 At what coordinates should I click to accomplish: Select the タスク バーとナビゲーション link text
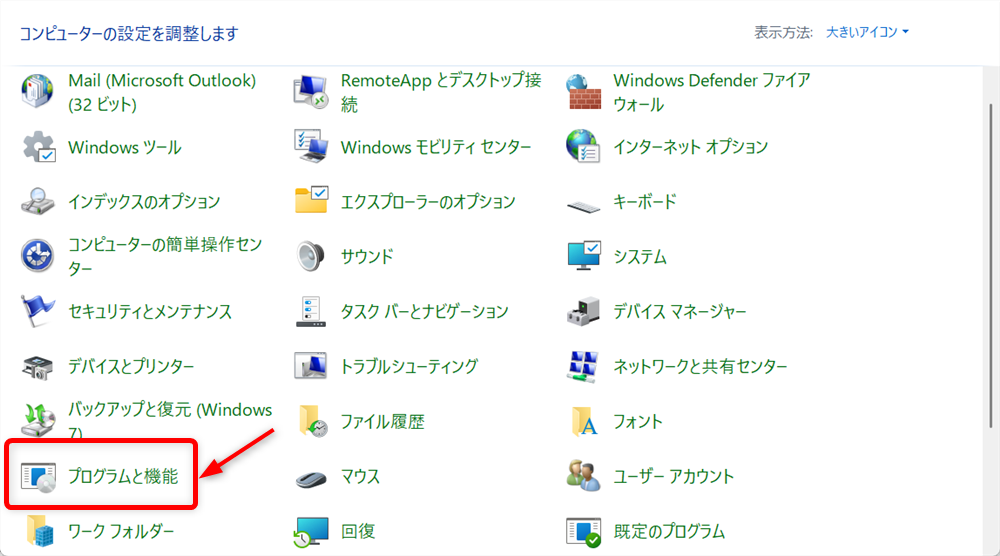[425, 311]
